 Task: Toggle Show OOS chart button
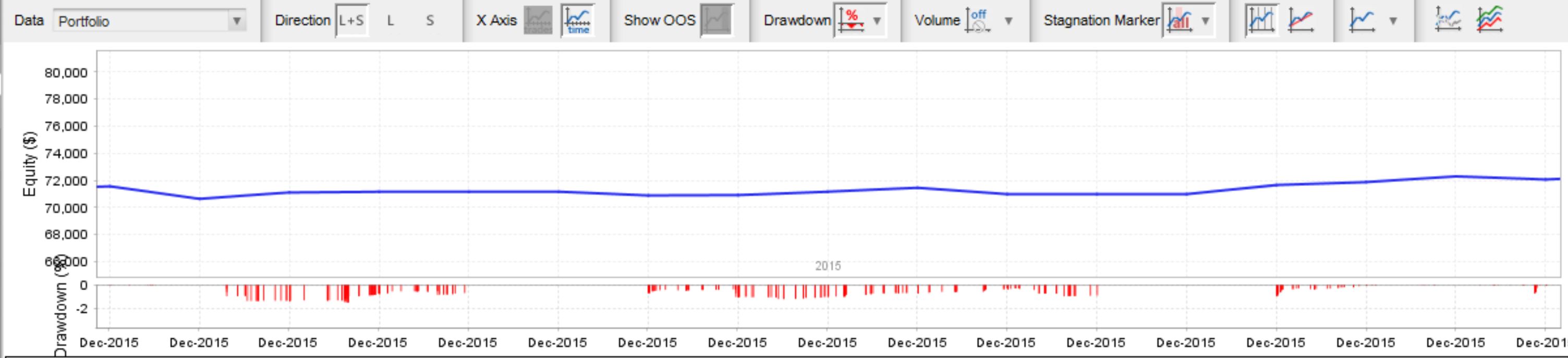click(717, 20)
